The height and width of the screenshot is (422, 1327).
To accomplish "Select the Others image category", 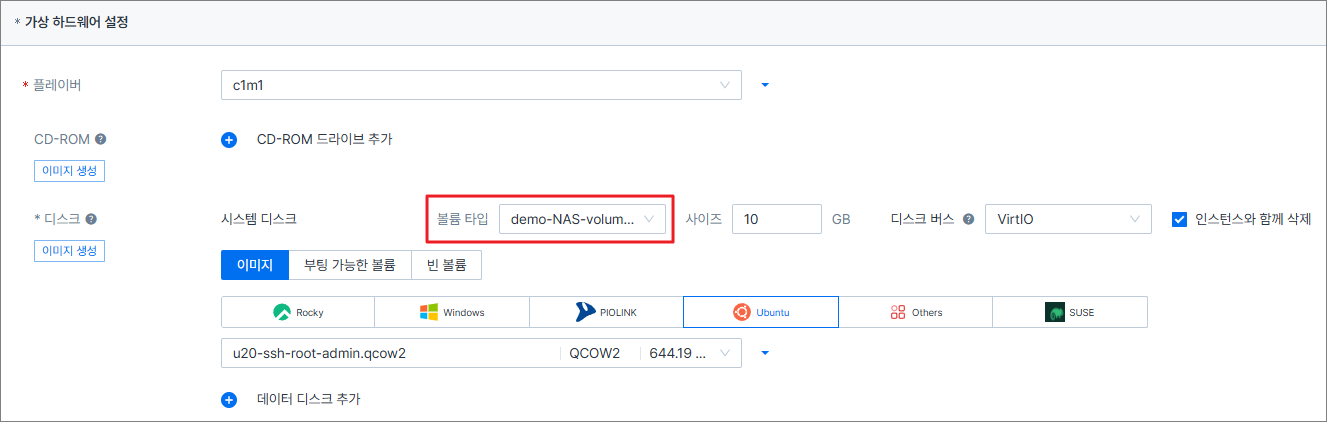I will coord(915,312).
